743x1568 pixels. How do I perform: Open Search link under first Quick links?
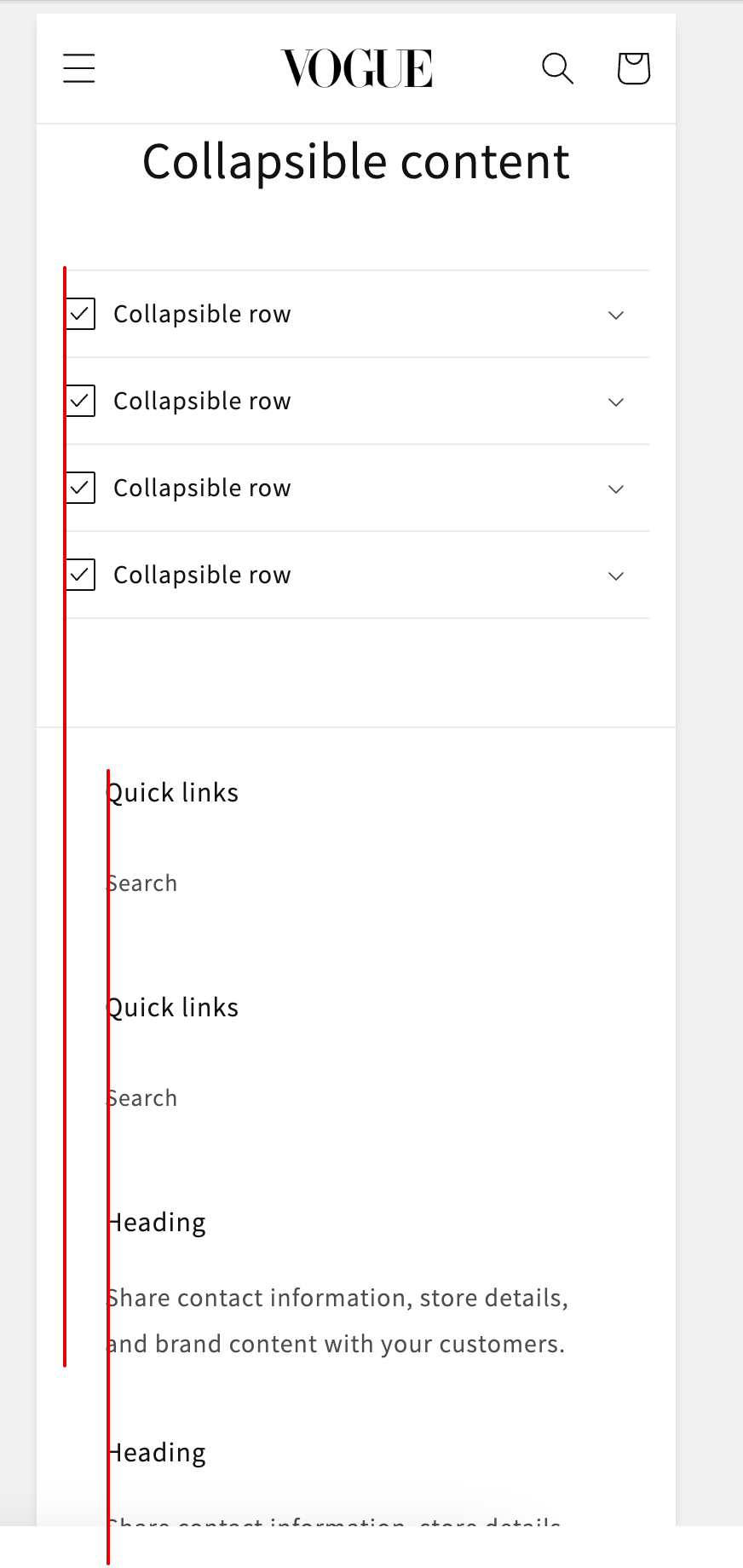[142, 883]
